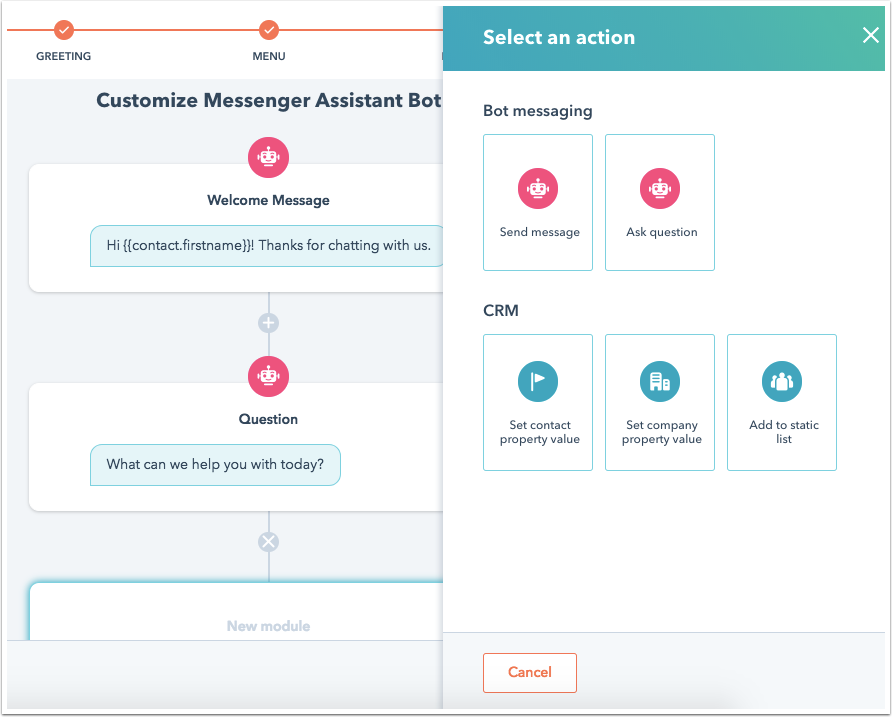Click the Question module bot icon
892x717 pixels.
click(269, 377)
